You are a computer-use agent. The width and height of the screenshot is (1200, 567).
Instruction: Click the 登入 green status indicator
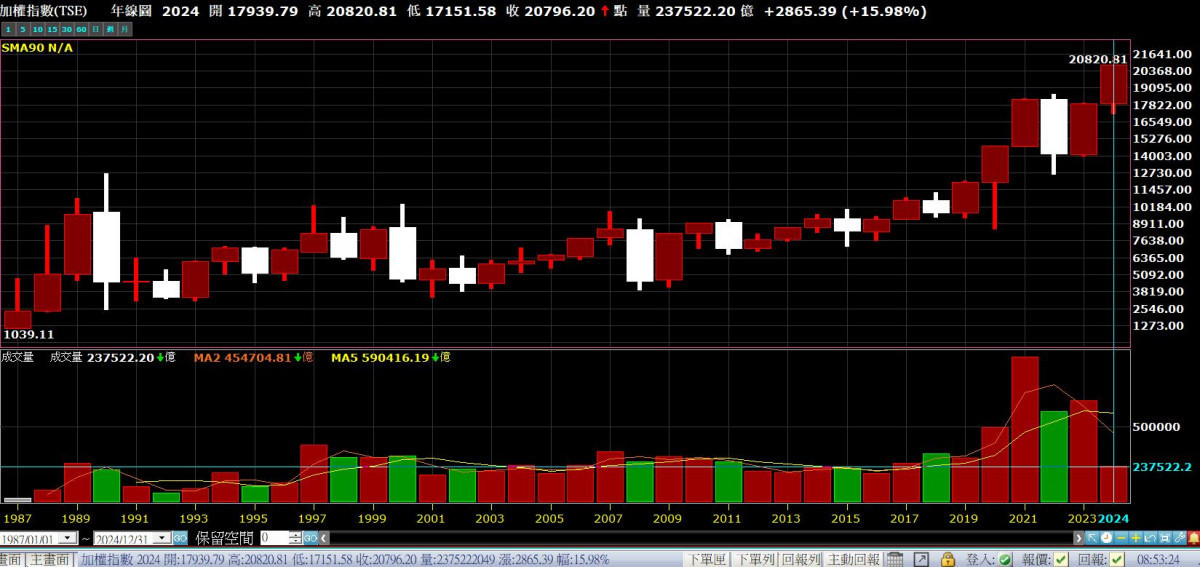(x=1005, y=559)
